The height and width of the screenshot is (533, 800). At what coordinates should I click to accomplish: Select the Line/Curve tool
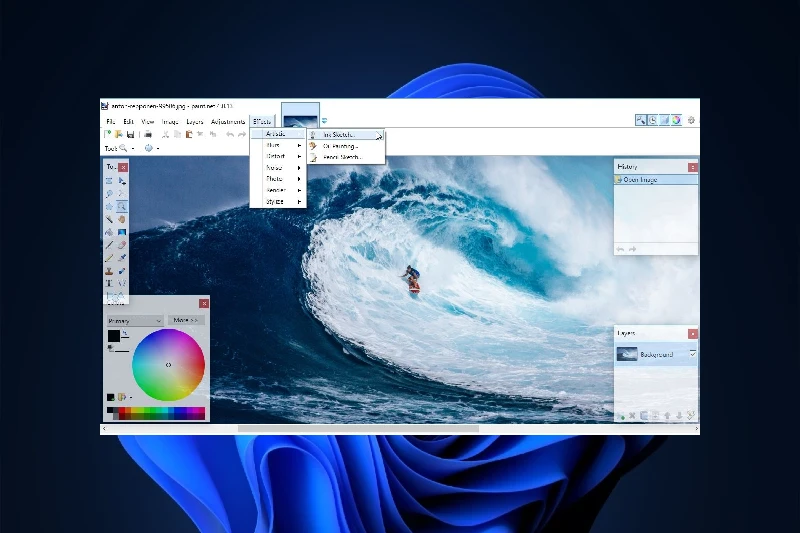click(x=121, y=283)
